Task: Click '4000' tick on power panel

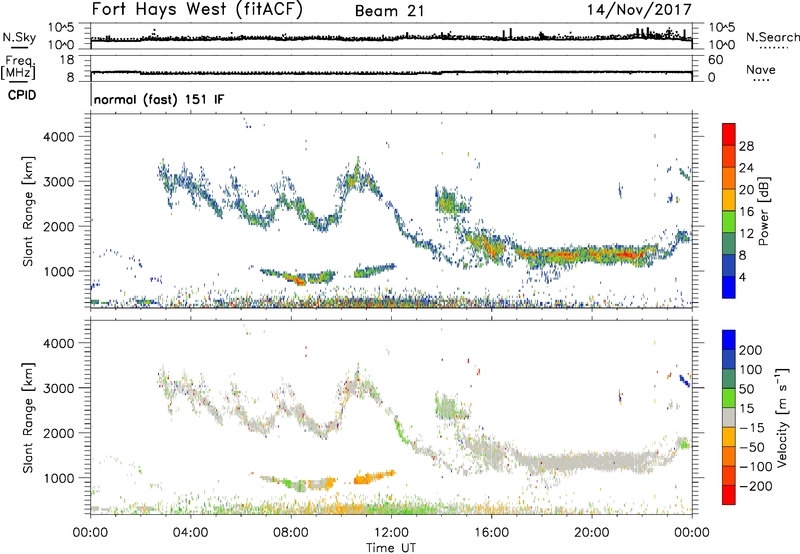Action: coord(59,137)
